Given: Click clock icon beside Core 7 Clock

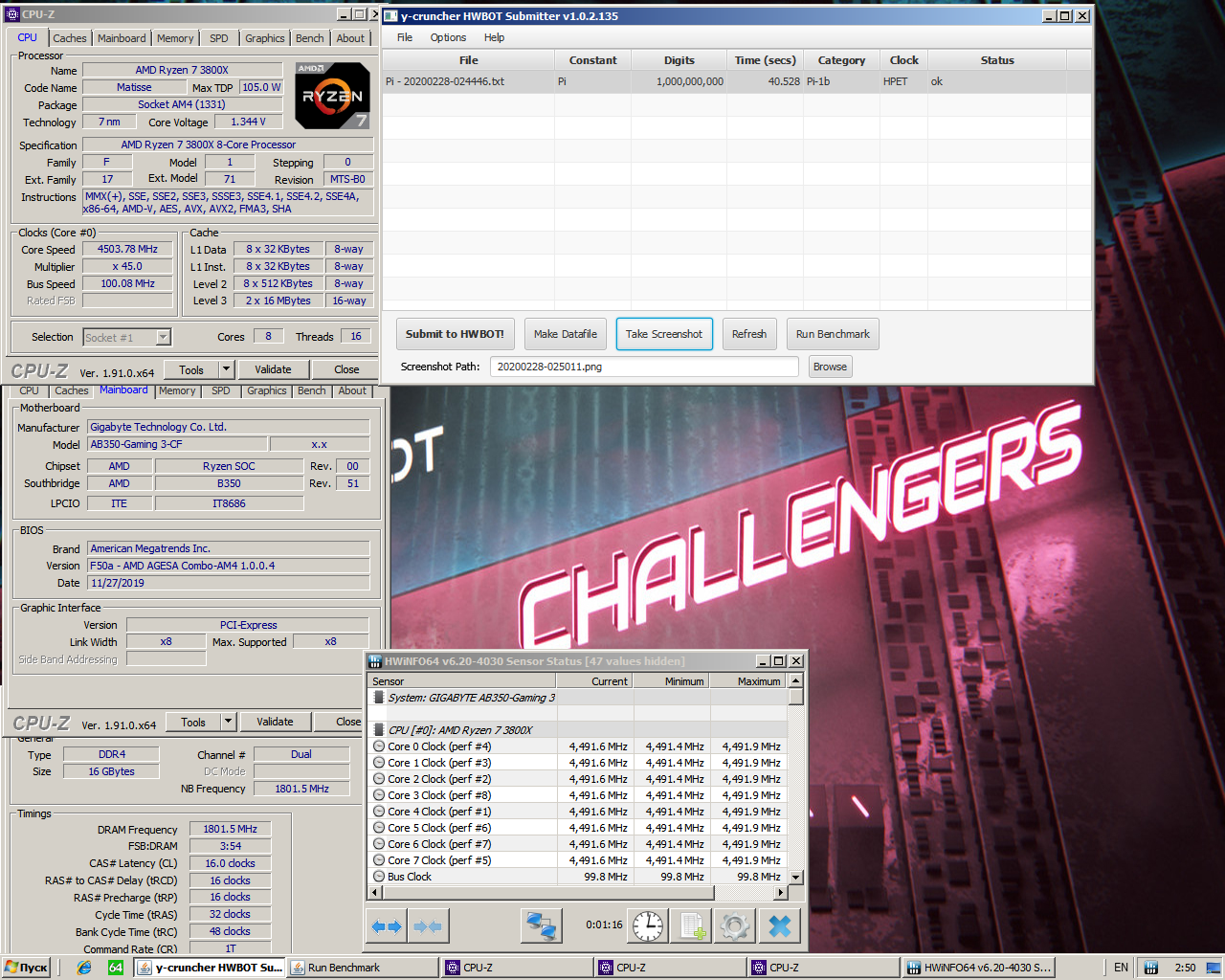Looking at the screenshot, I should click(379, 860).
